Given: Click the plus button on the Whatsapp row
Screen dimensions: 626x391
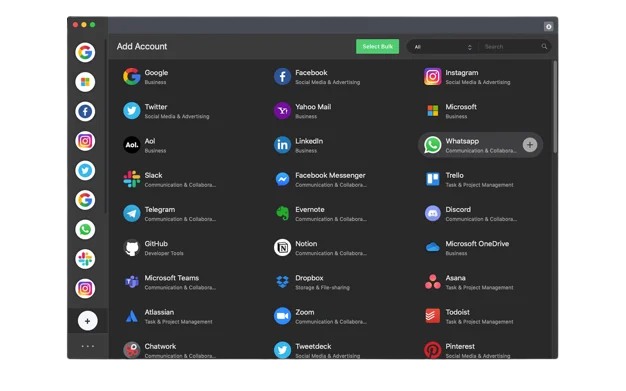Looking at the screenshot, I should click(x=530, y=145).
